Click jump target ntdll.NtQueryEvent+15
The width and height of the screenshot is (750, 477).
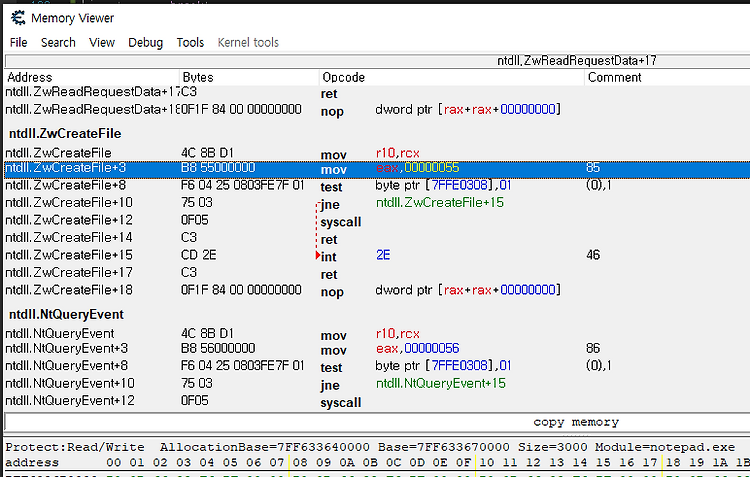click(441, 384)
